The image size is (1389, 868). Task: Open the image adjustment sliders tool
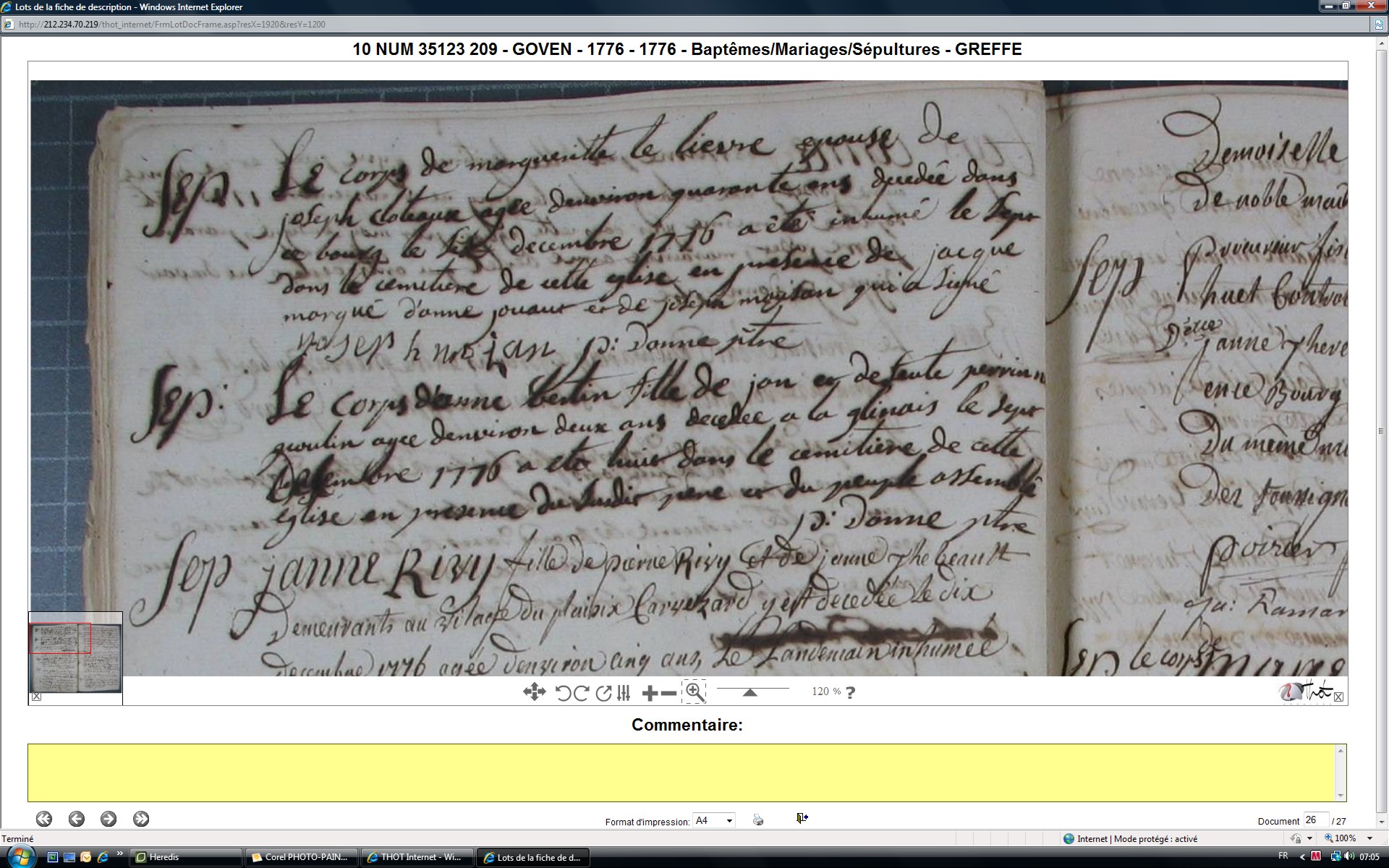point(624,693)
